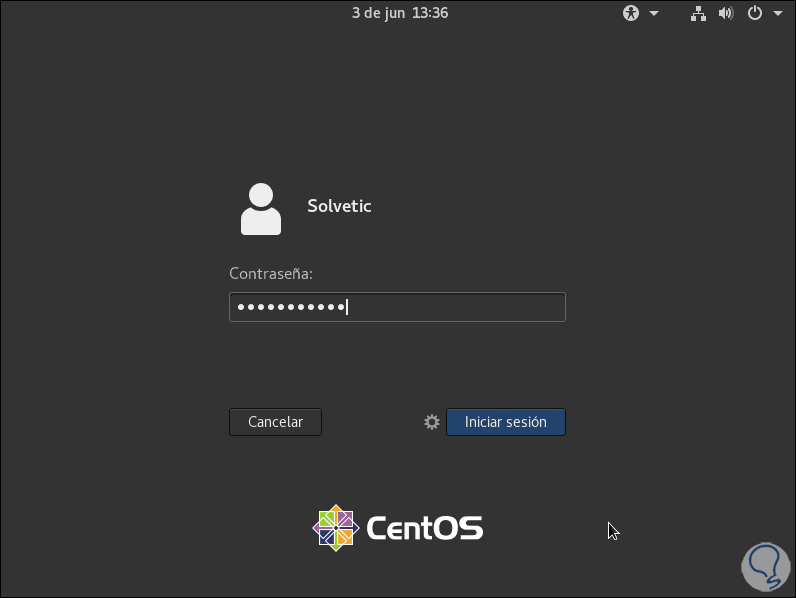Expand the accessibility dropdown arrow
Viewport: 796px width, 598px height.
point(654,13)
